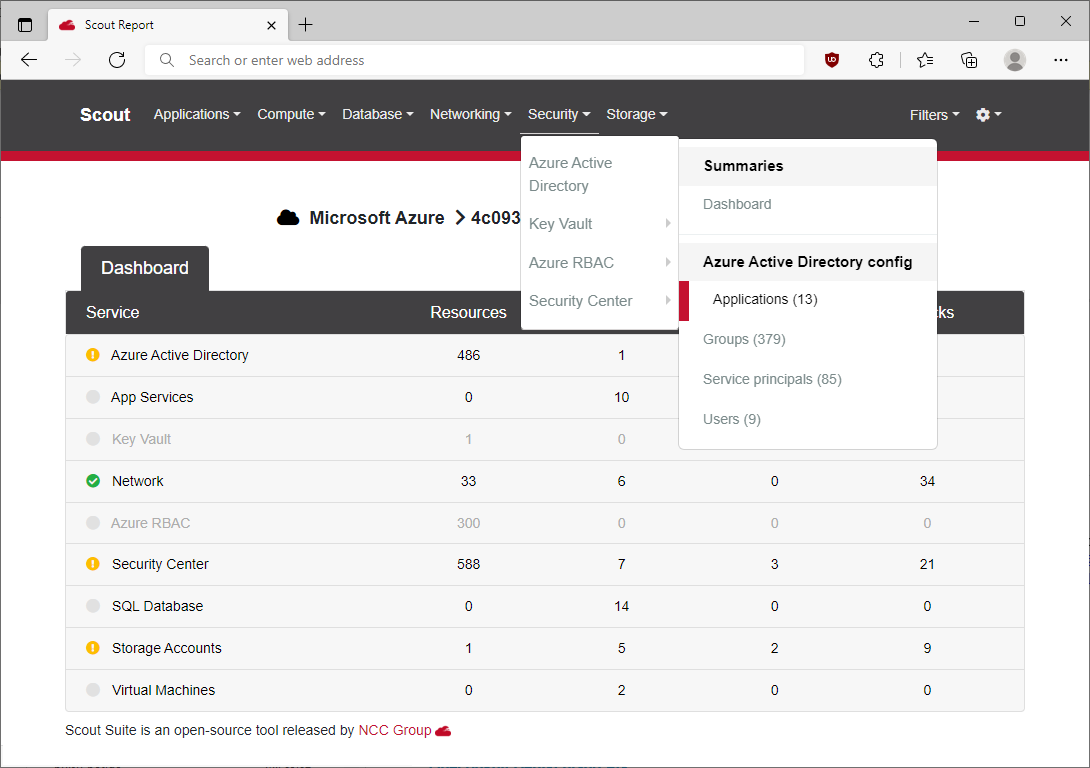Click the Service column header

(113, 313)
